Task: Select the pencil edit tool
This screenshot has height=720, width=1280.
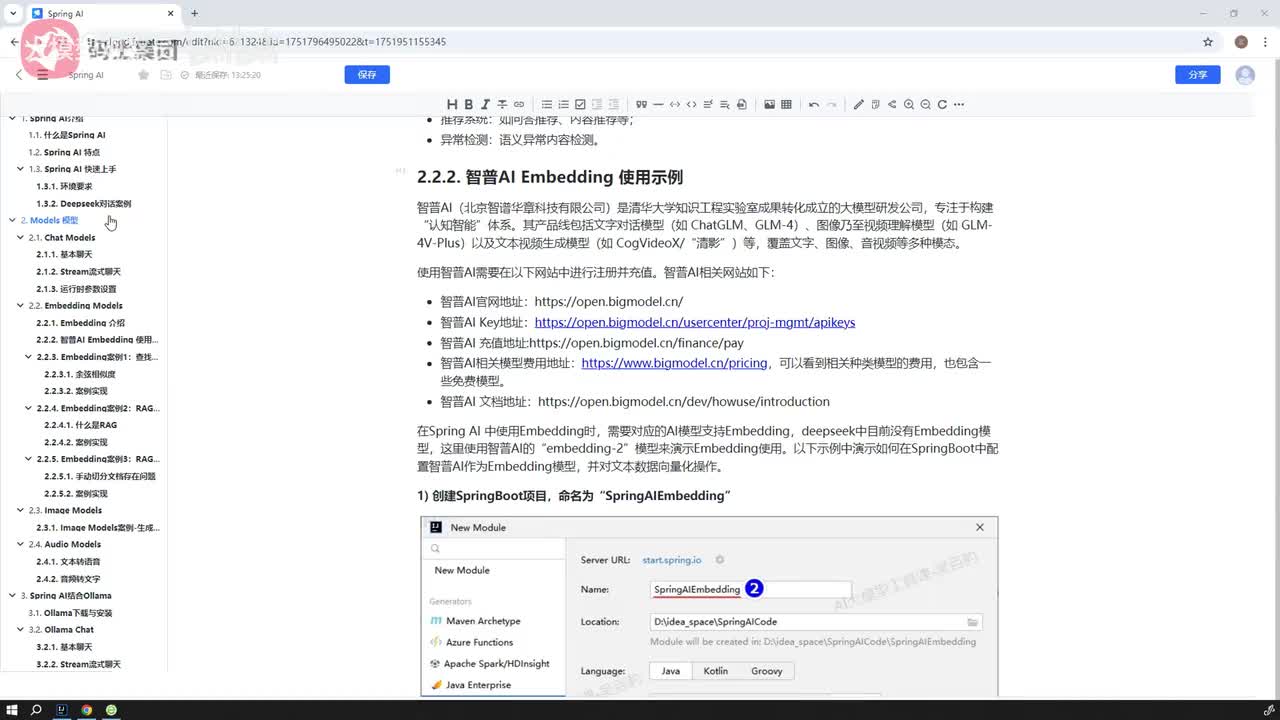Action: pos(859,104)
